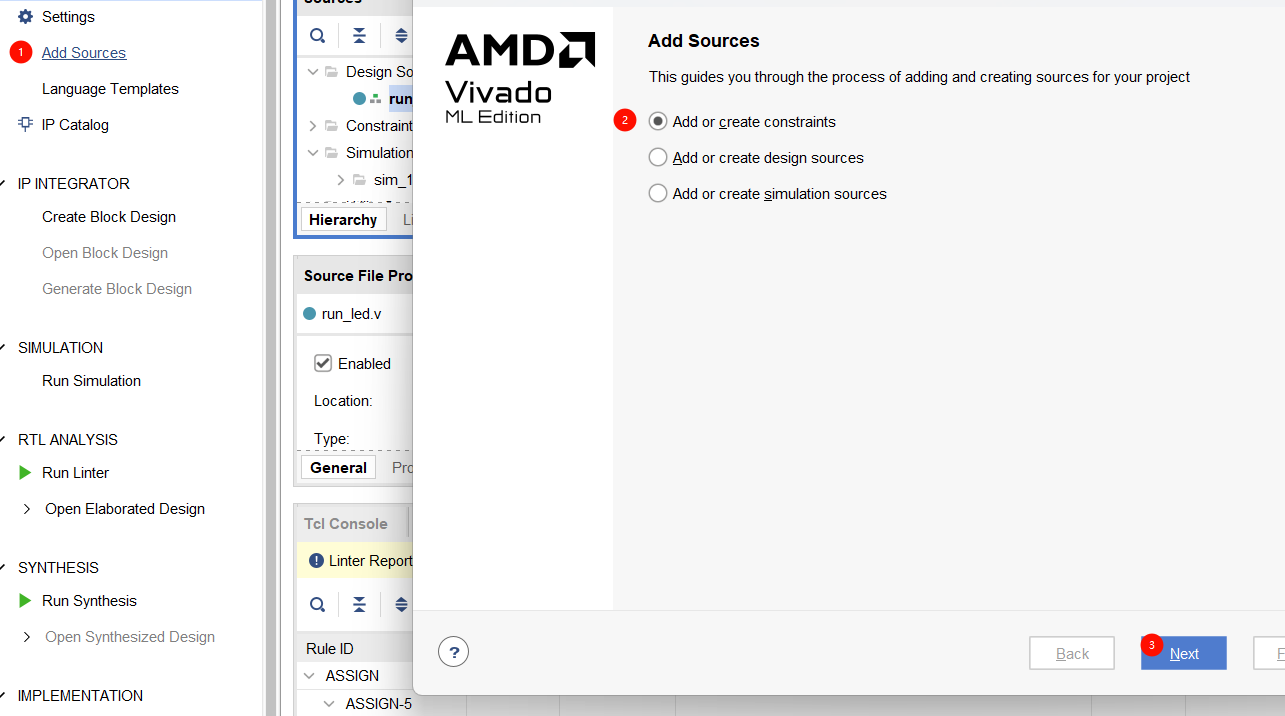The height and width of the screenshot is (716, 1285).
Task: Open Language Templates
Action: point(110,89)
